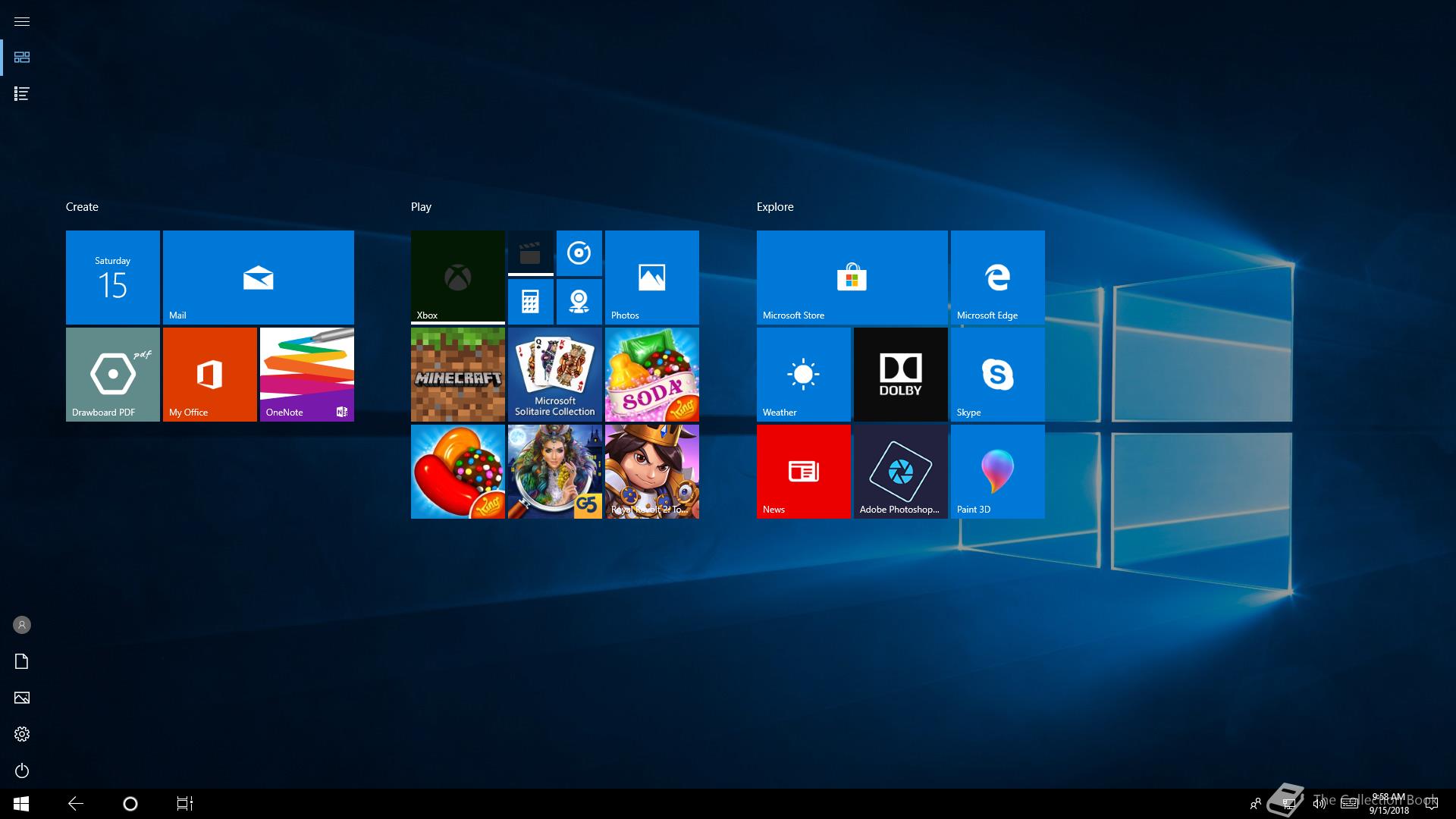Select the Explore group heading
Image resolution: width=1456 pixels, height=819 pixels.
[x=775, y=207]
